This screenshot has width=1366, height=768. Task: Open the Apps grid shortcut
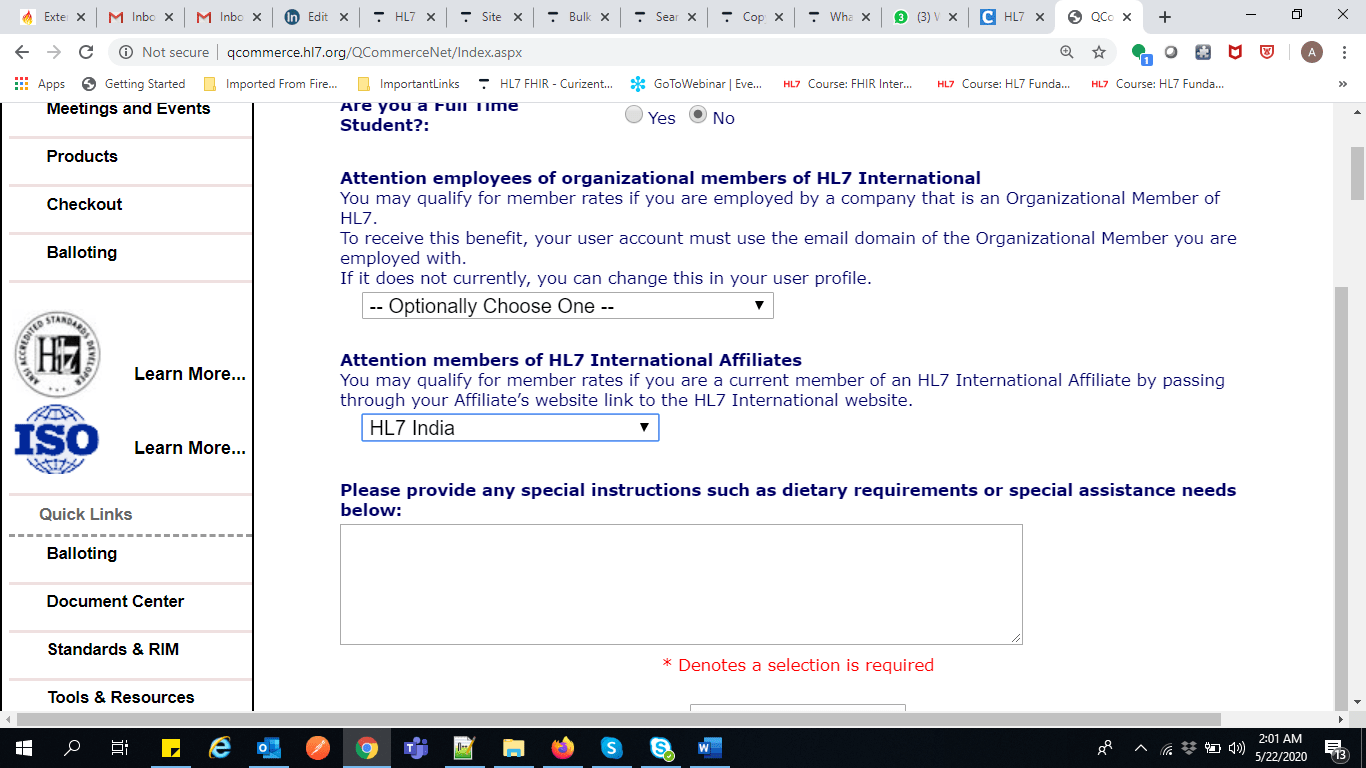coord(40,84)
